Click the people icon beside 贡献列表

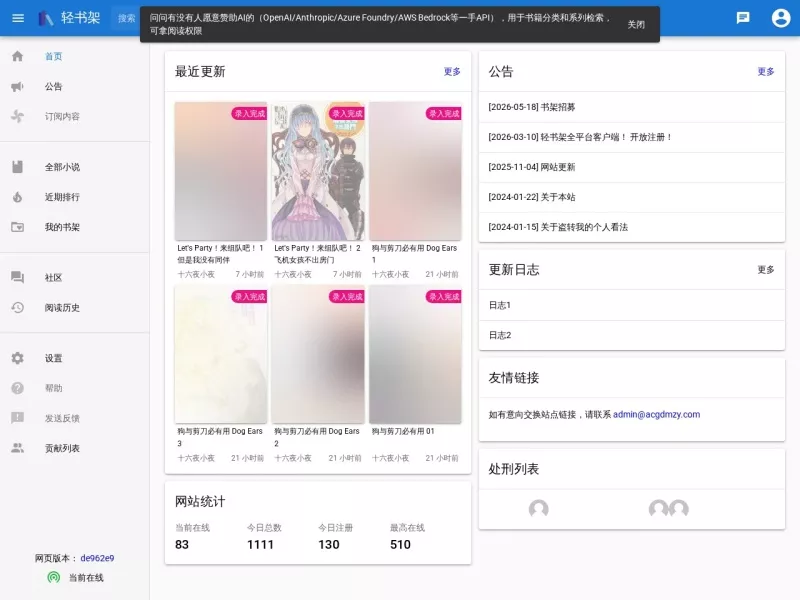pos(17,448)
